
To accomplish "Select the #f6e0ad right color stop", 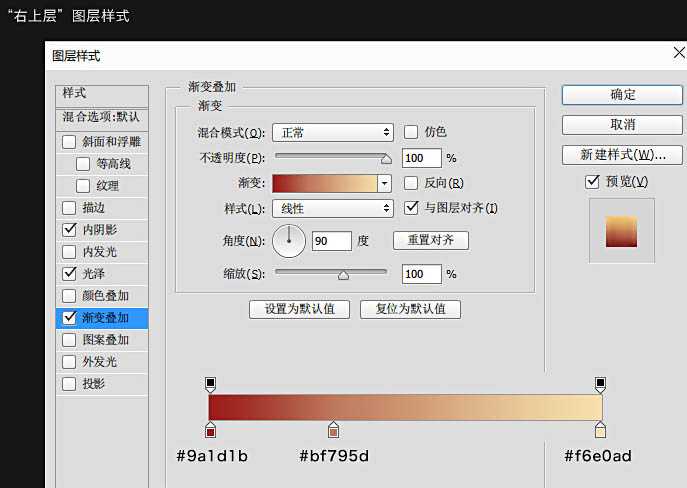I will (600, 430).
